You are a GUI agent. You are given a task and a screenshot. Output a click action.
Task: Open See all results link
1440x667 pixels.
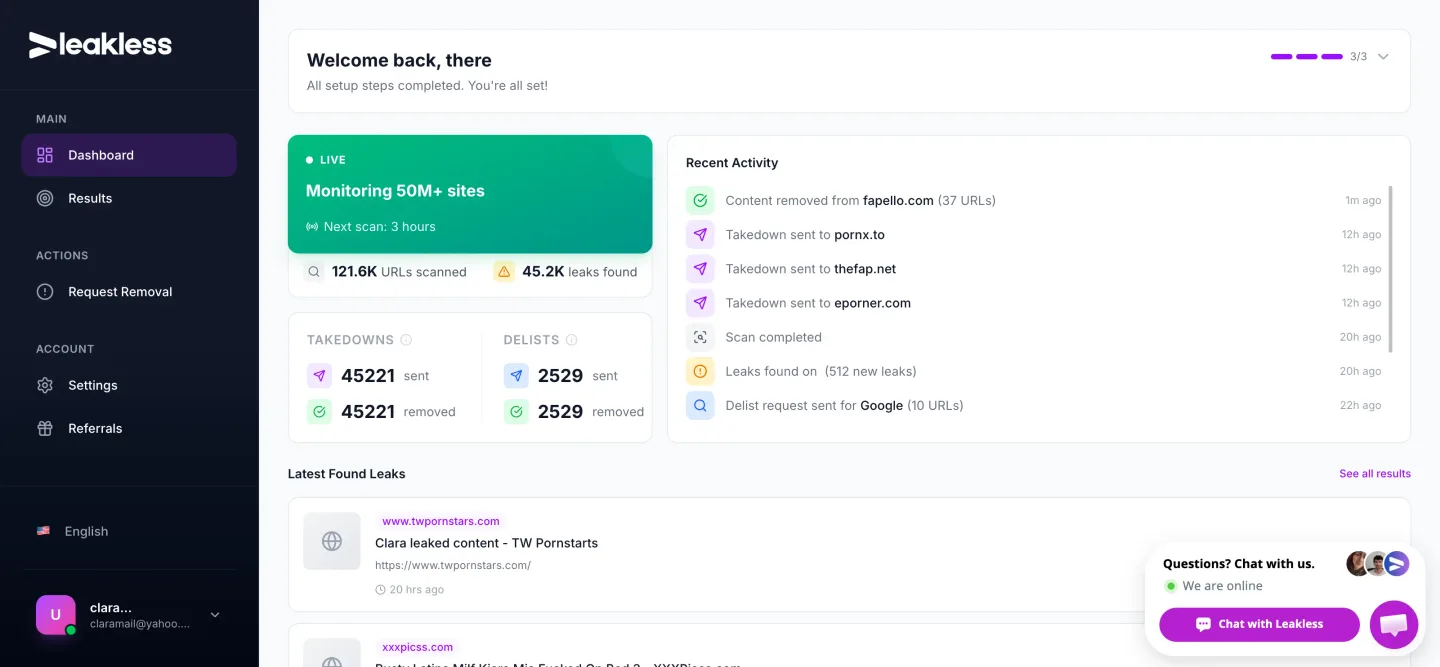1375,474
